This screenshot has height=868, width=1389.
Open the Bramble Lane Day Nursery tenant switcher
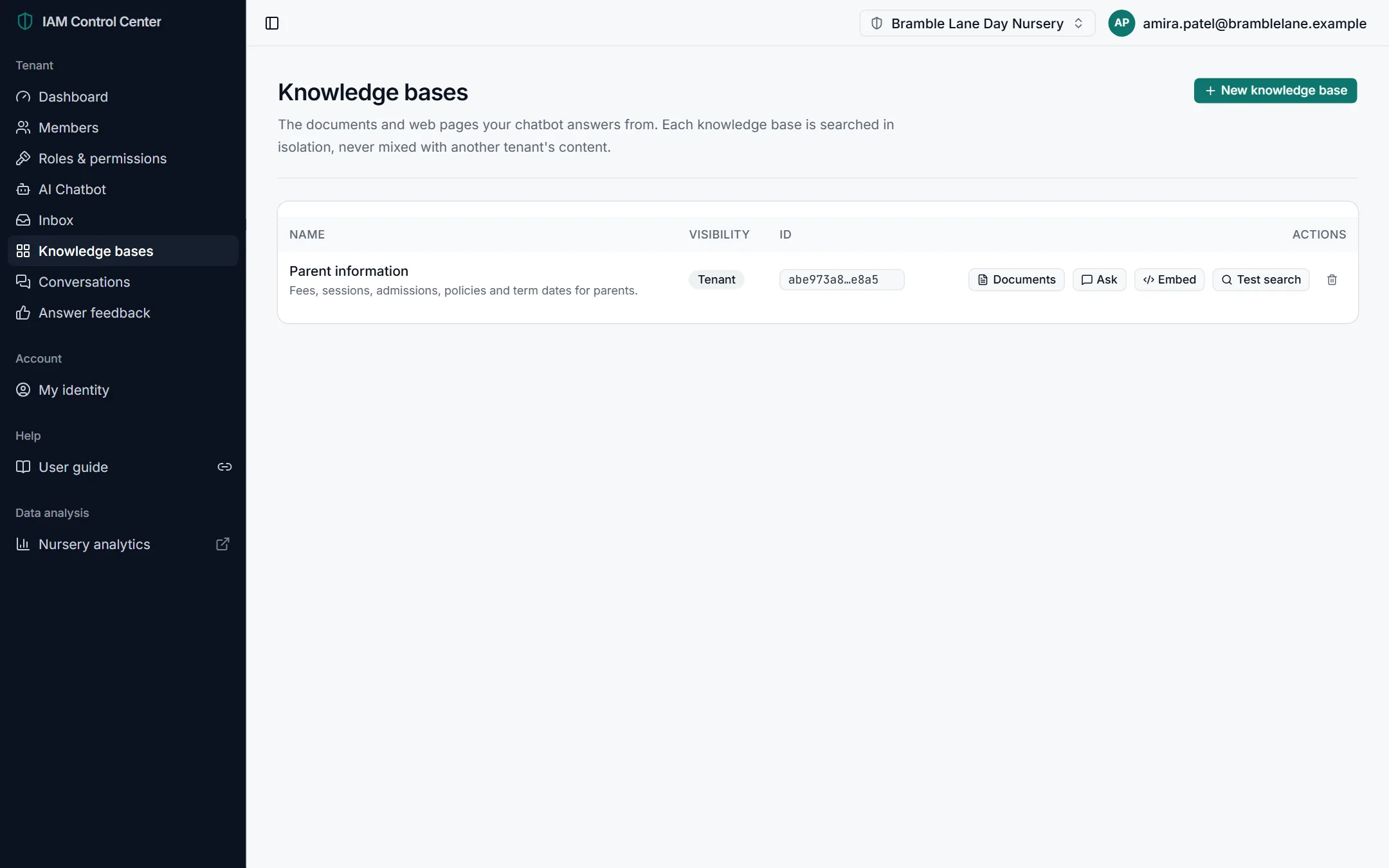(977, 23)
